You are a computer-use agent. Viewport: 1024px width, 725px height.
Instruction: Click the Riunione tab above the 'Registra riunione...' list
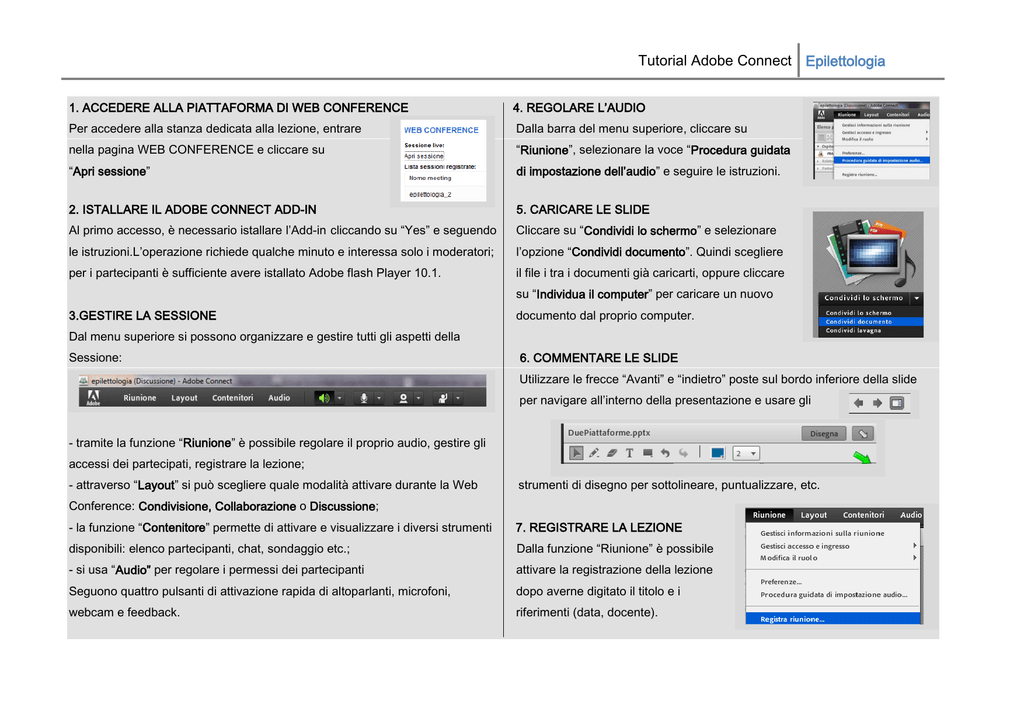(769, 515)
